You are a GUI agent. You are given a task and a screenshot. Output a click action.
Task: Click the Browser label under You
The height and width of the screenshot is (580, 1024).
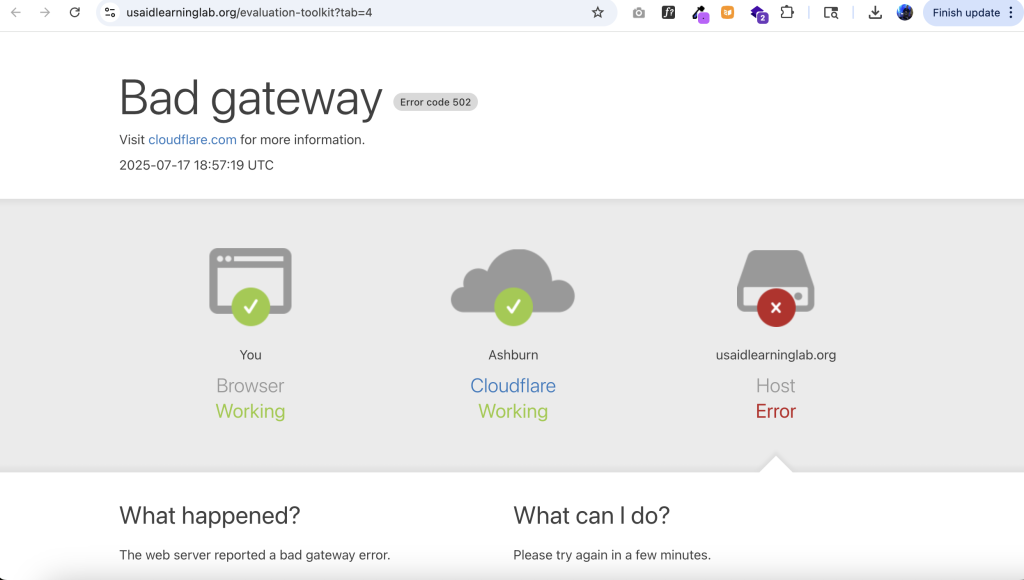click(250, 386)
